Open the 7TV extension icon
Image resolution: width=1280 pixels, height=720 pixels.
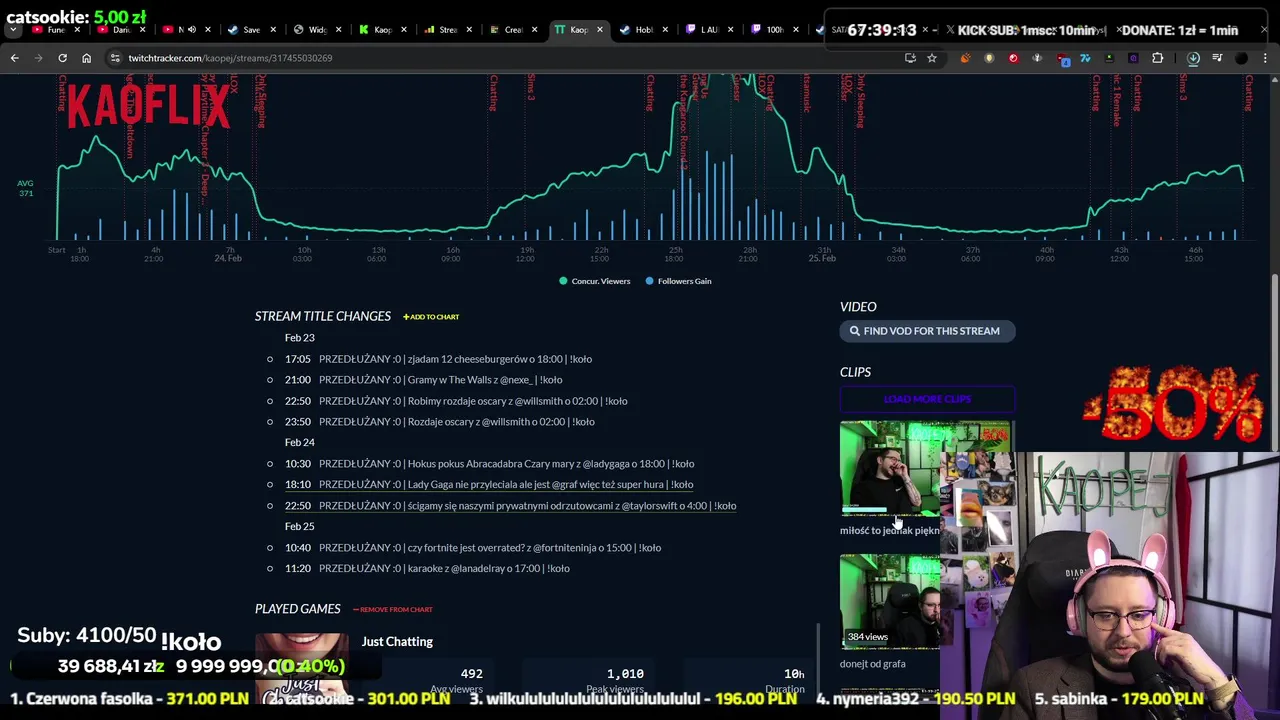[1085, 58]
